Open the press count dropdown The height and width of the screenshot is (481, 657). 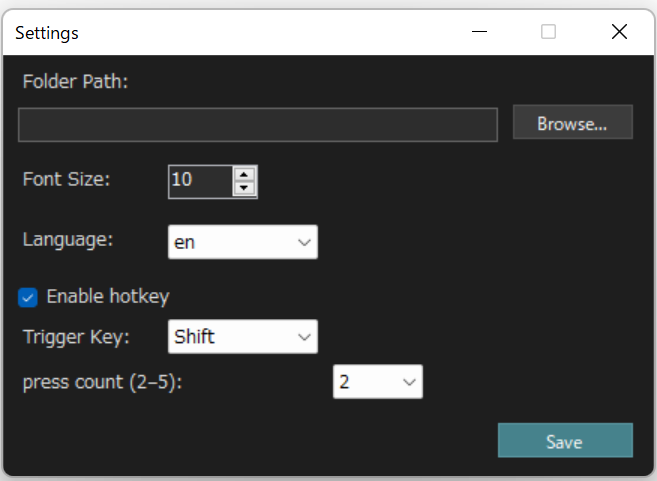[378, 382]
